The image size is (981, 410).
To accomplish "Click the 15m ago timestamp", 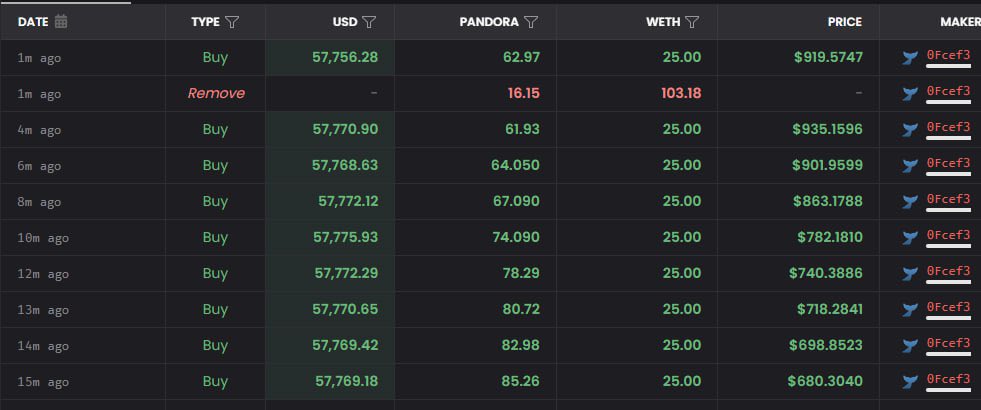I will click(43, 382).
